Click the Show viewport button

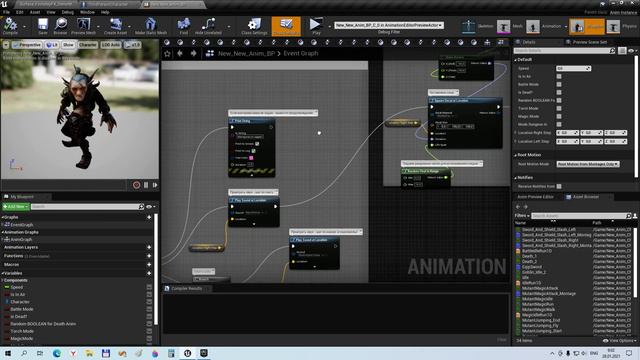(x=68, y=45)
